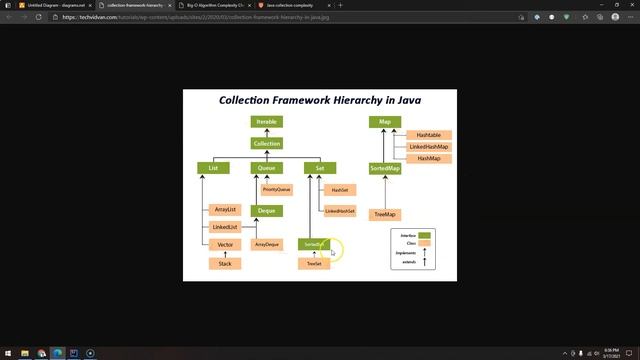Click the Iterable box in diagram
640x360 pixels.
point(267,122)
